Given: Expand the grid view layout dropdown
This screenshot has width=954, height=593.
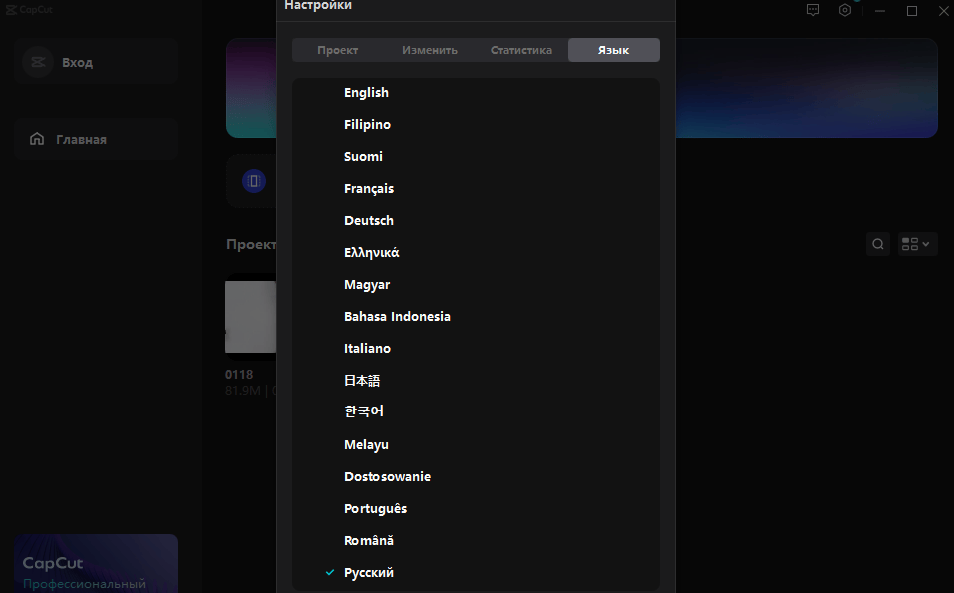Looking at the screenshot, I should 916,244.
